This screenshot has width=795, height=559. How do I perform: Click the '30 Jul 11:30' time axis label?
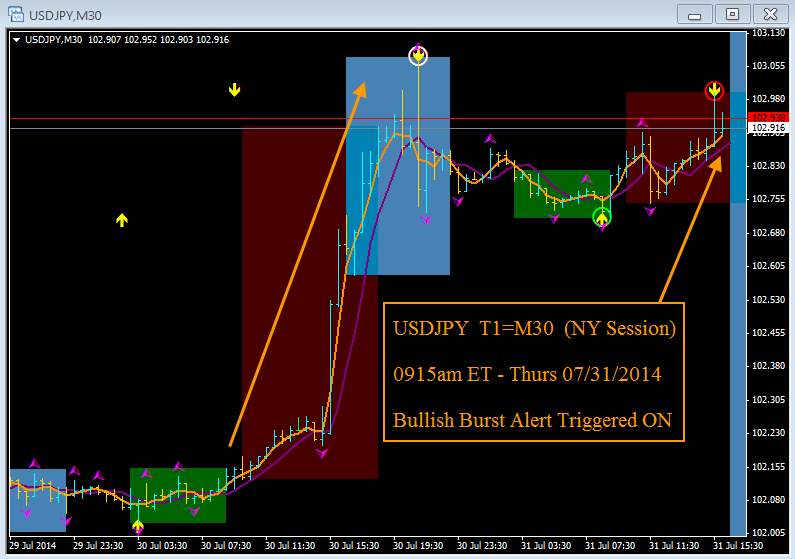point(290,546)
